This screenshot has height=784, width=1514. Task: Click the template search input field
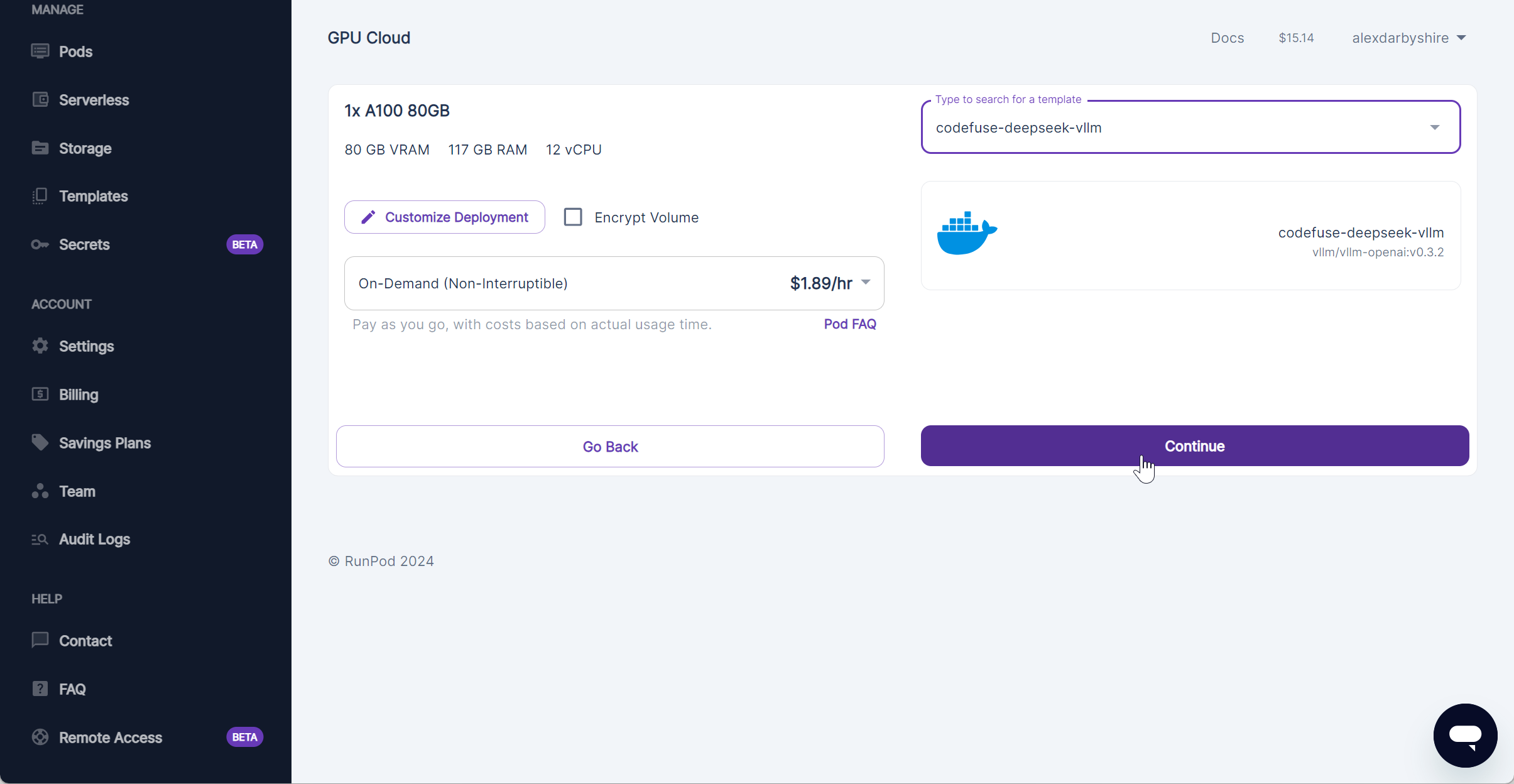coord(1190,128)
